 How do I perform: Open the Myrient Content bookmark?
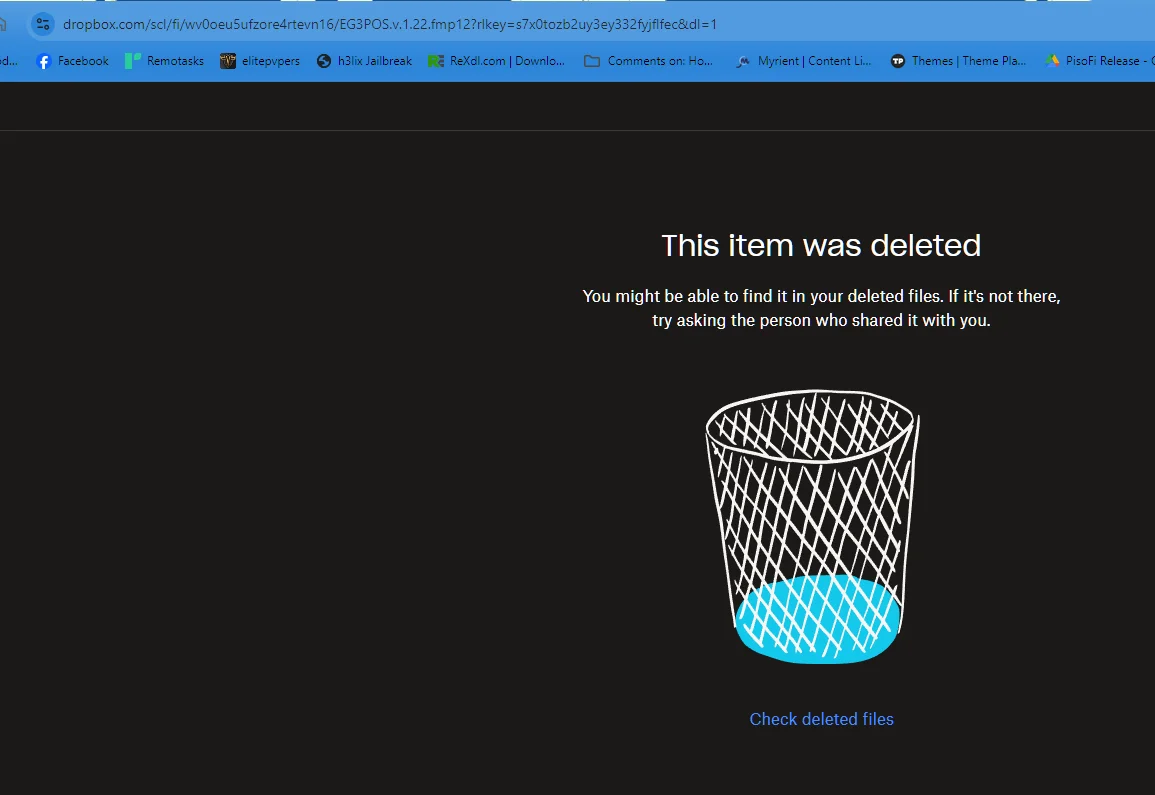click(804, 61)
